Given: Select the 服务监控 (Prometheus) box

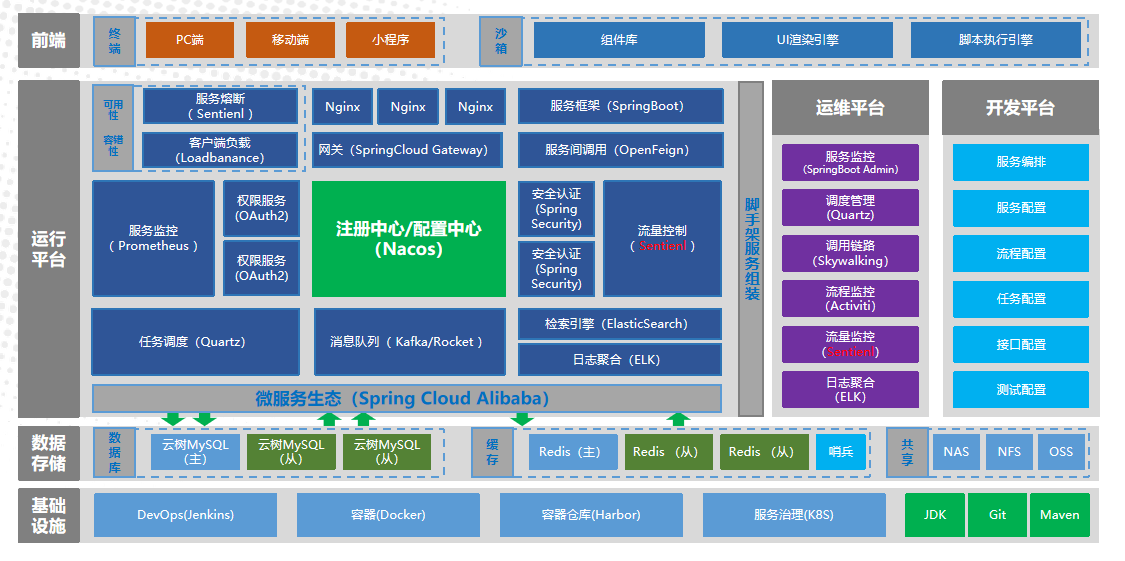Looking at the screenshot, I should [154, 238].
